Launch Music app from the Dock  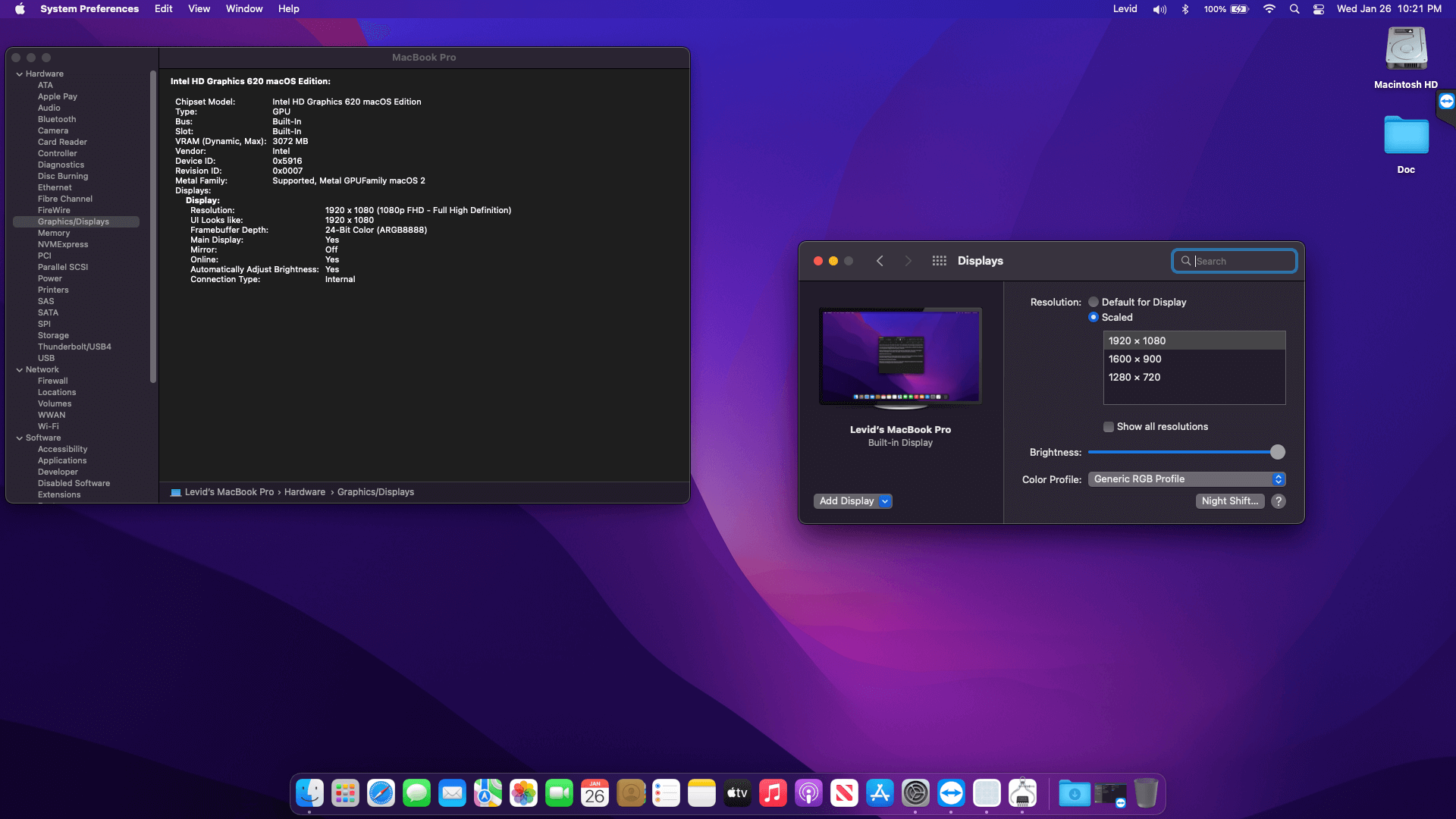coord(773,793)
